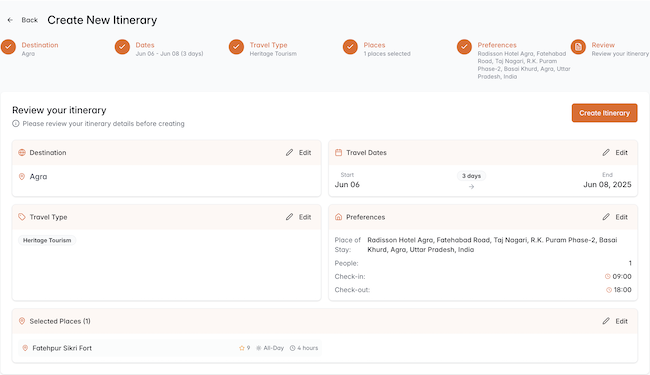
Task: Click the 3 days duration badge
Action: click(x=471, y=176)
